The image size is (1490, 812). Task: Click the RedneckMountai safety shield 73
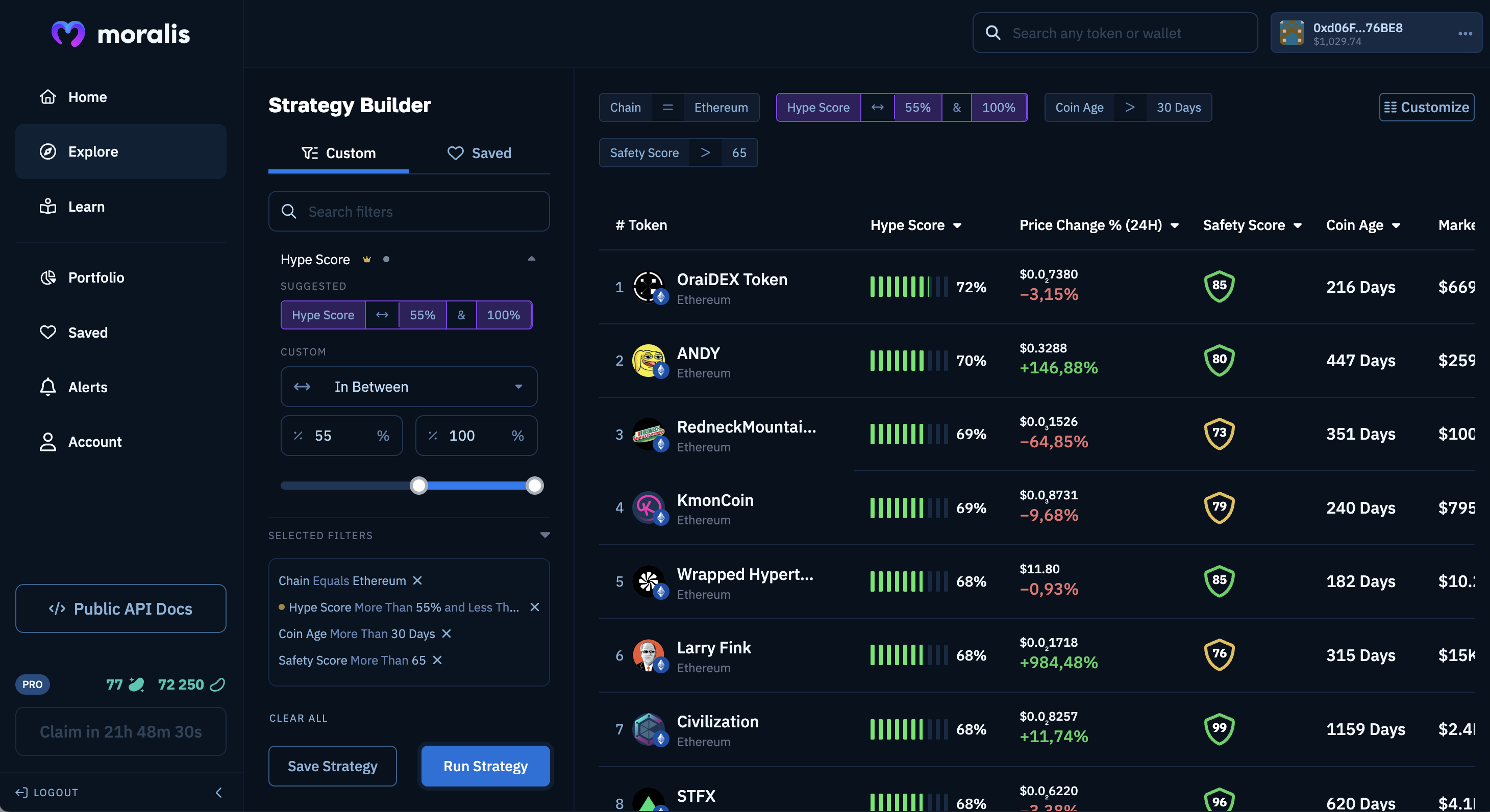click(1220, 433)
